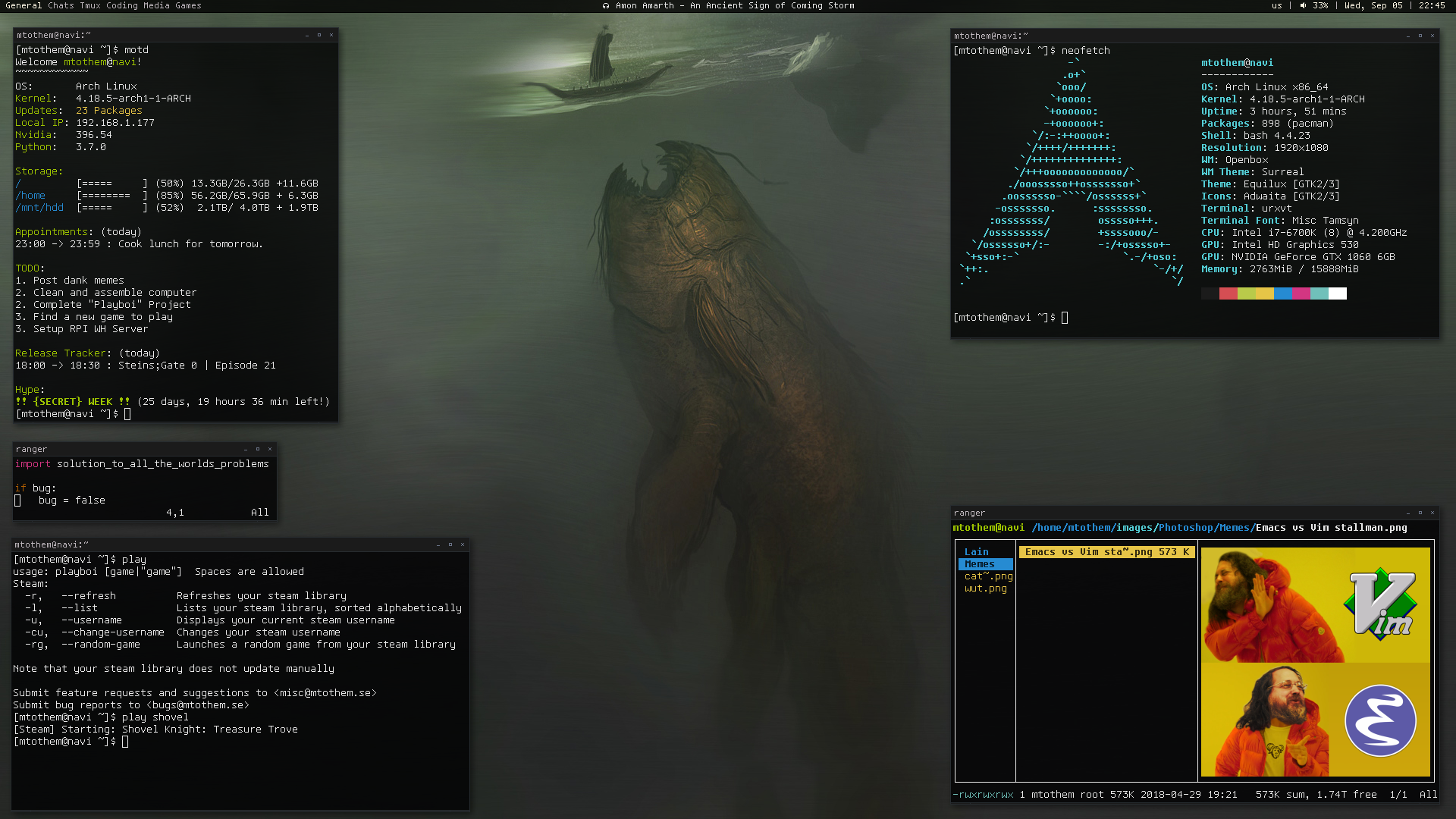Switch to the General workspace
This screenshot has height=819, width=1456.
coord(24,5)
